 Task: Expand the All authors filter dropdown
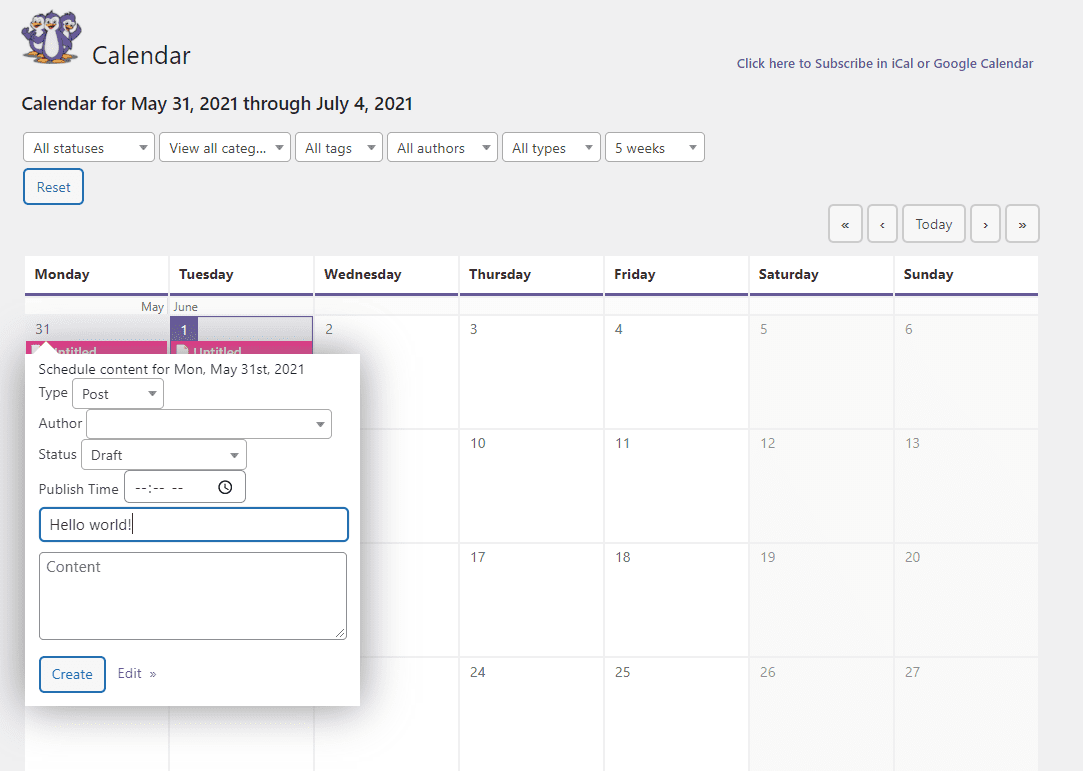click(x=442, y=147)
